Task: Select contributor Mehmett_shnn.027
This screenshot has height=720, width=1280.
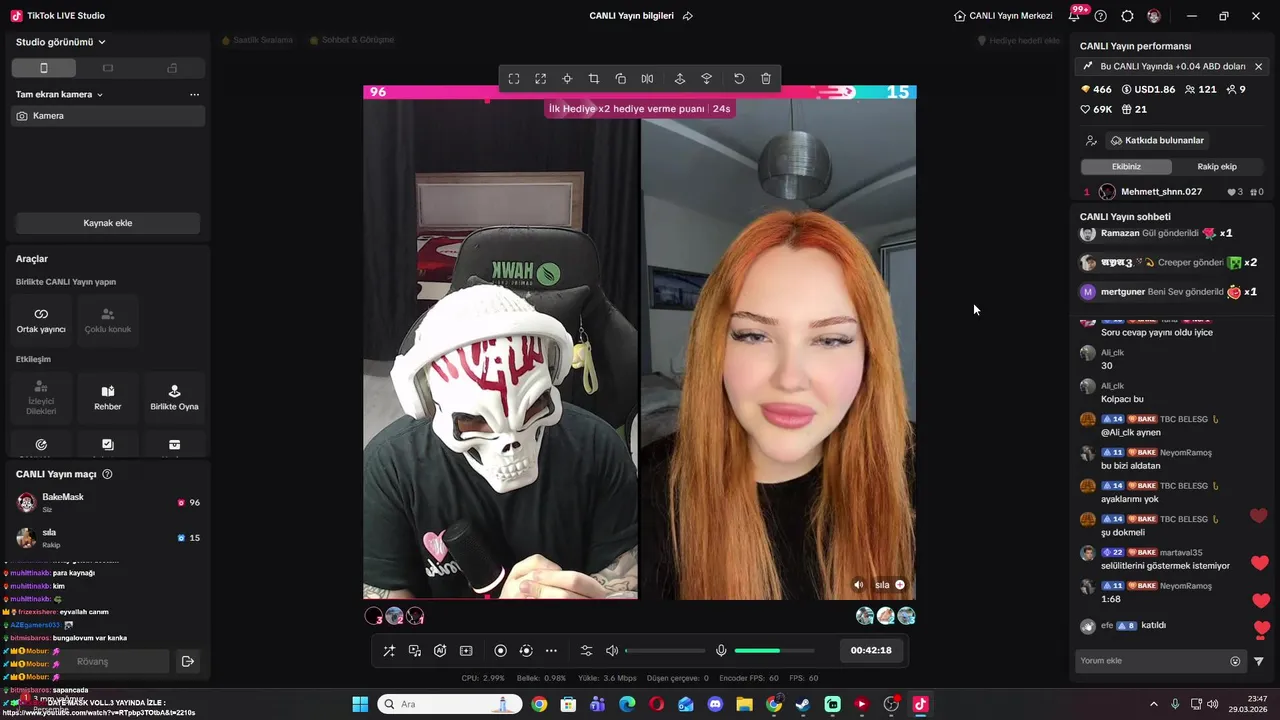Action: (x=1173, y=192)
